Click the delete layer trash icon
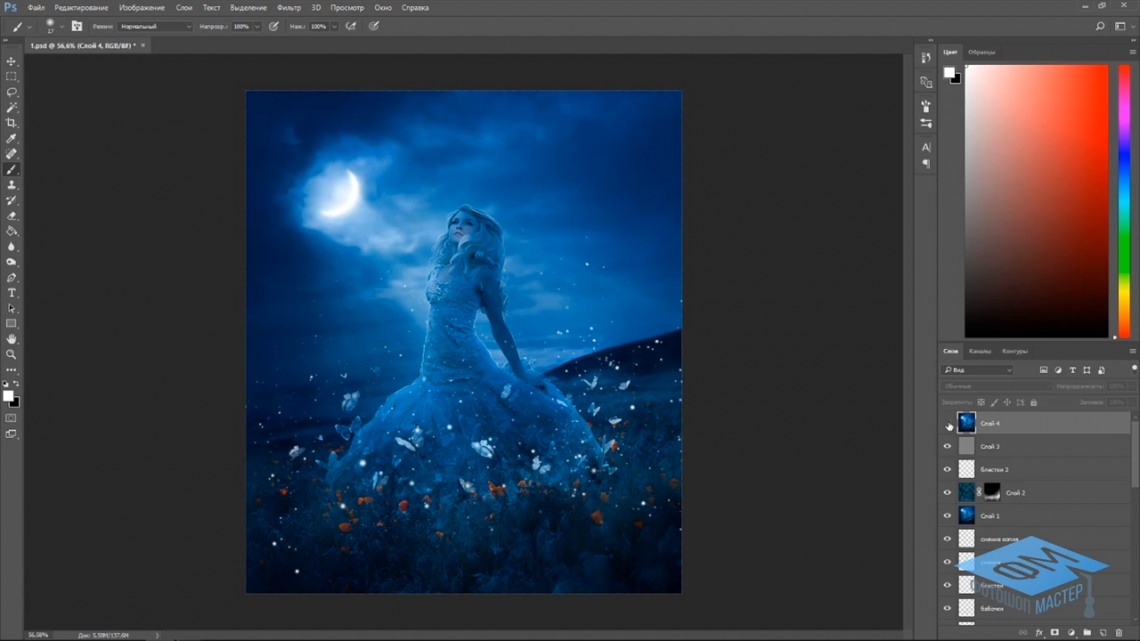Screen dimensions: 1140x641 coord(1119,633)
